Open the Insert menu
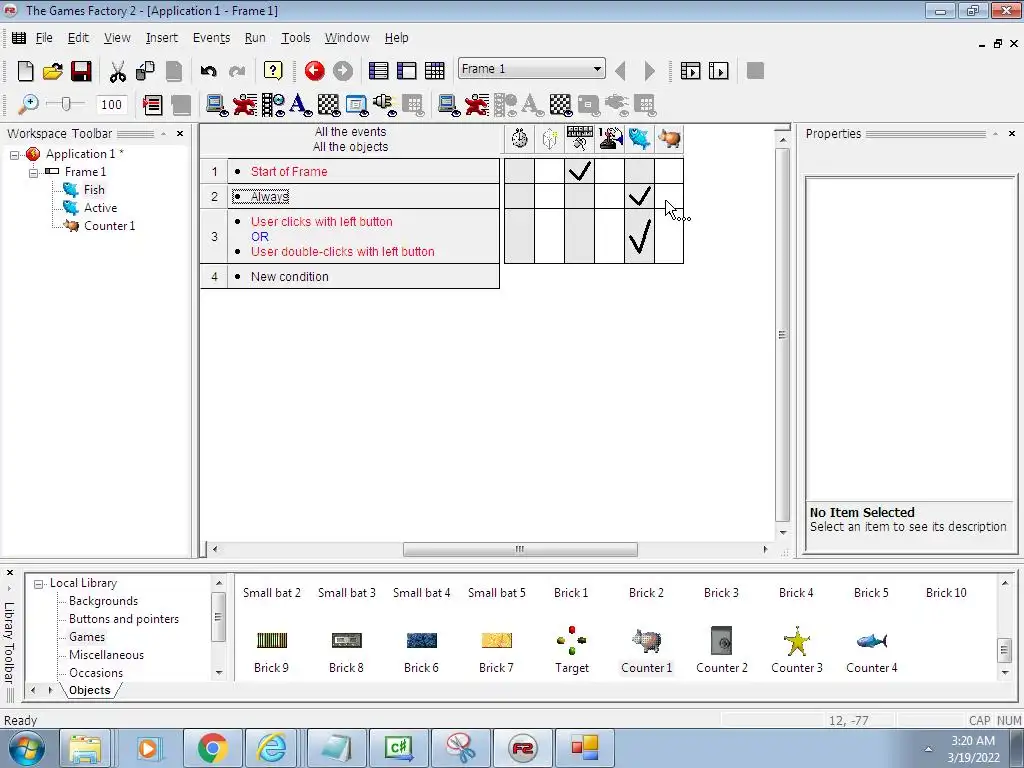1024x768 pixels. click(161, 38)
